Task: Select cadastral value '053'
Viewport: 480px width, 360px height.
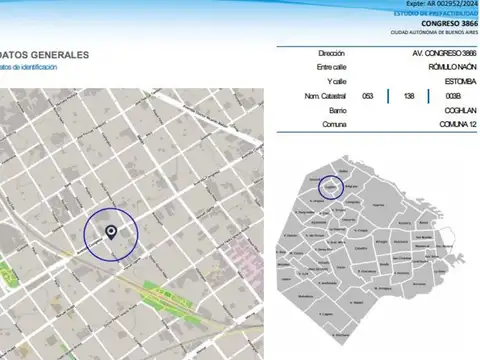Action: click(368, 96)
